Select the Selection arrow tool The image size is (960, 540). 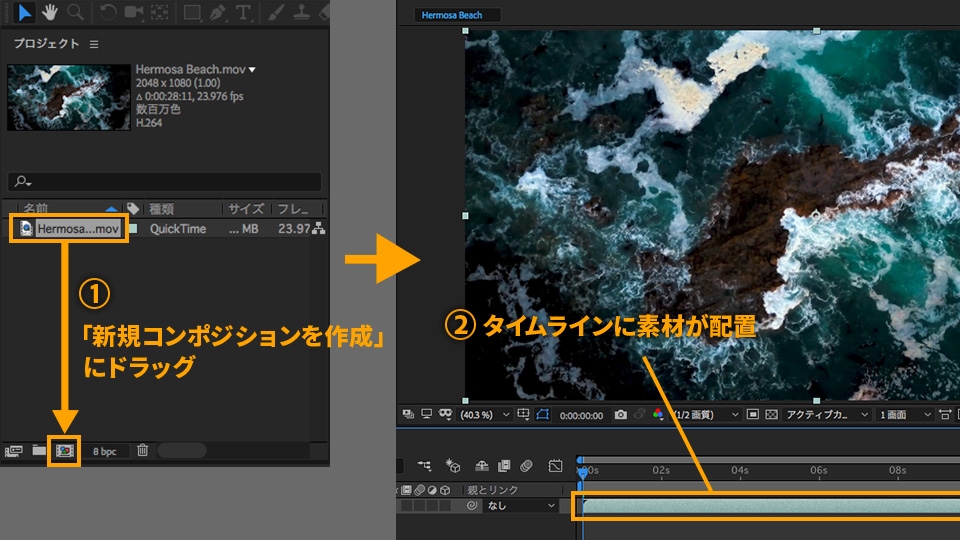pos(23,13)
